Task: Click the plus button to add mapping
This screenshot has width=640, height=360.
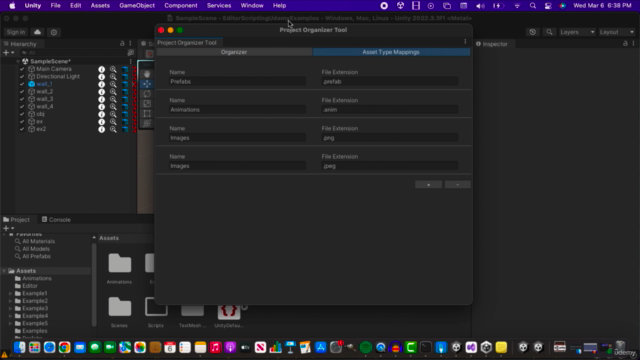Action: [x=429, y=185]
